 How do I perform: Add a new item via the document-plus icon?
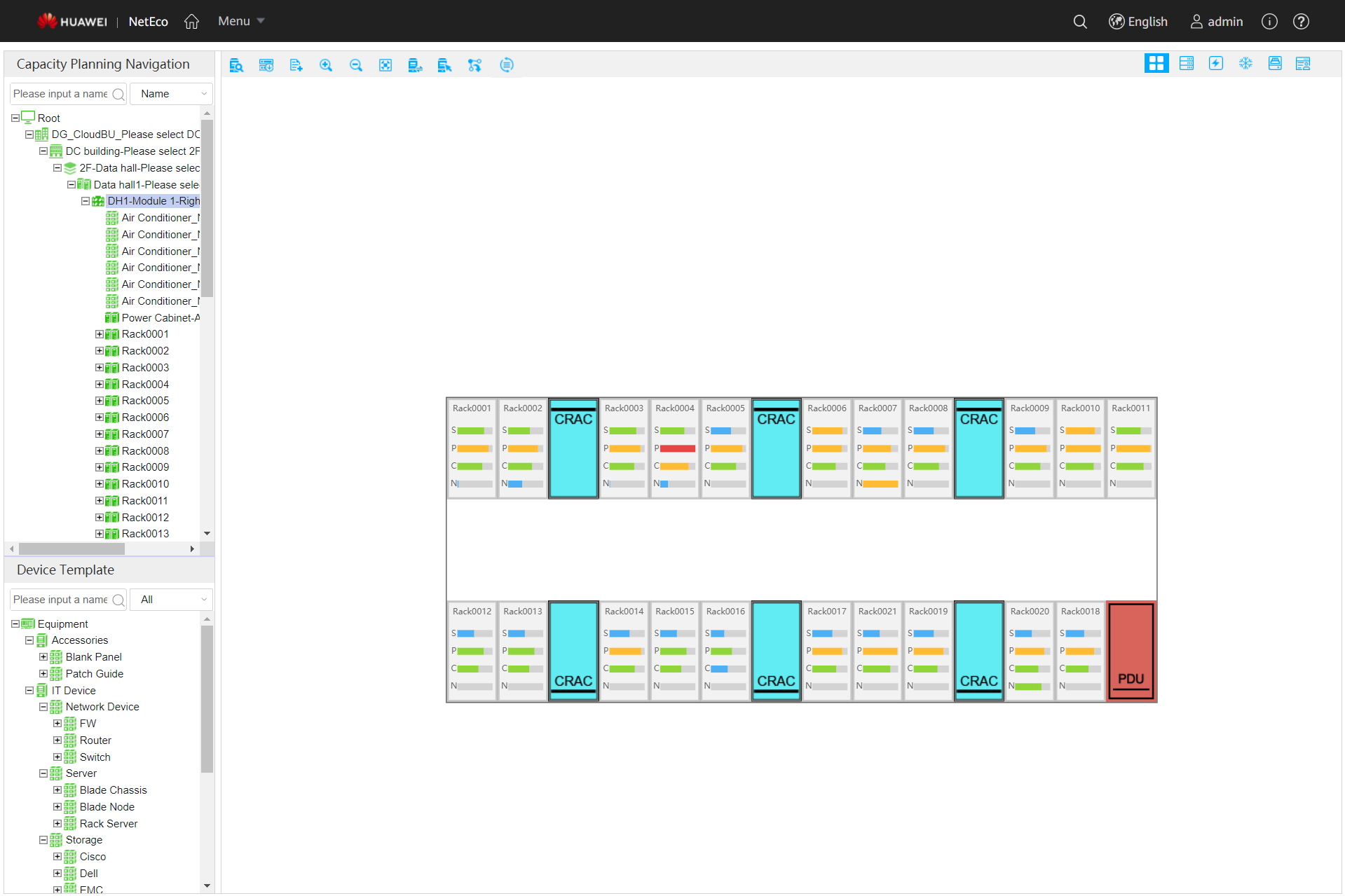296,64
